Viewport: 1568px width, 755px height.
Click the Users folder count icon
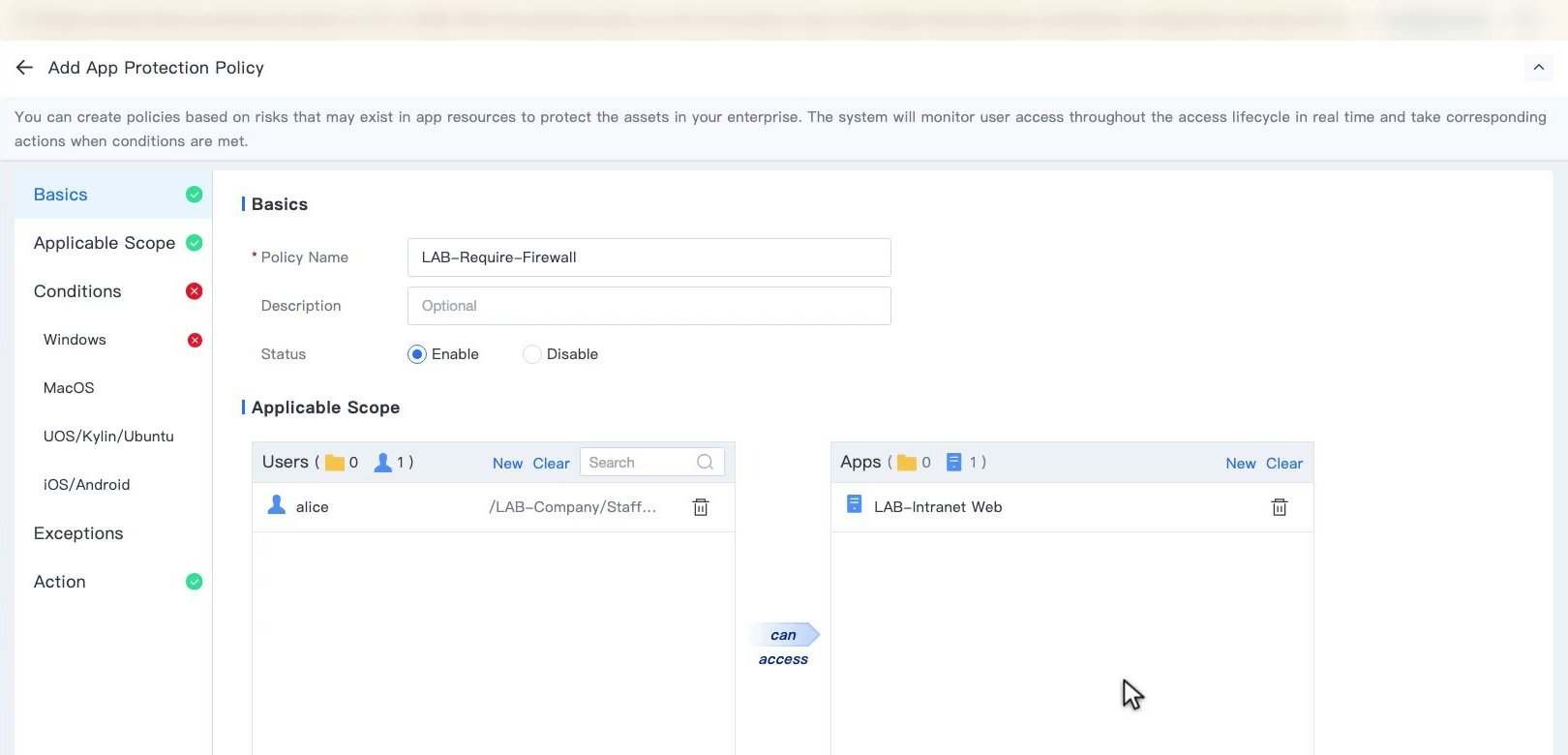(x=335, y=463)
